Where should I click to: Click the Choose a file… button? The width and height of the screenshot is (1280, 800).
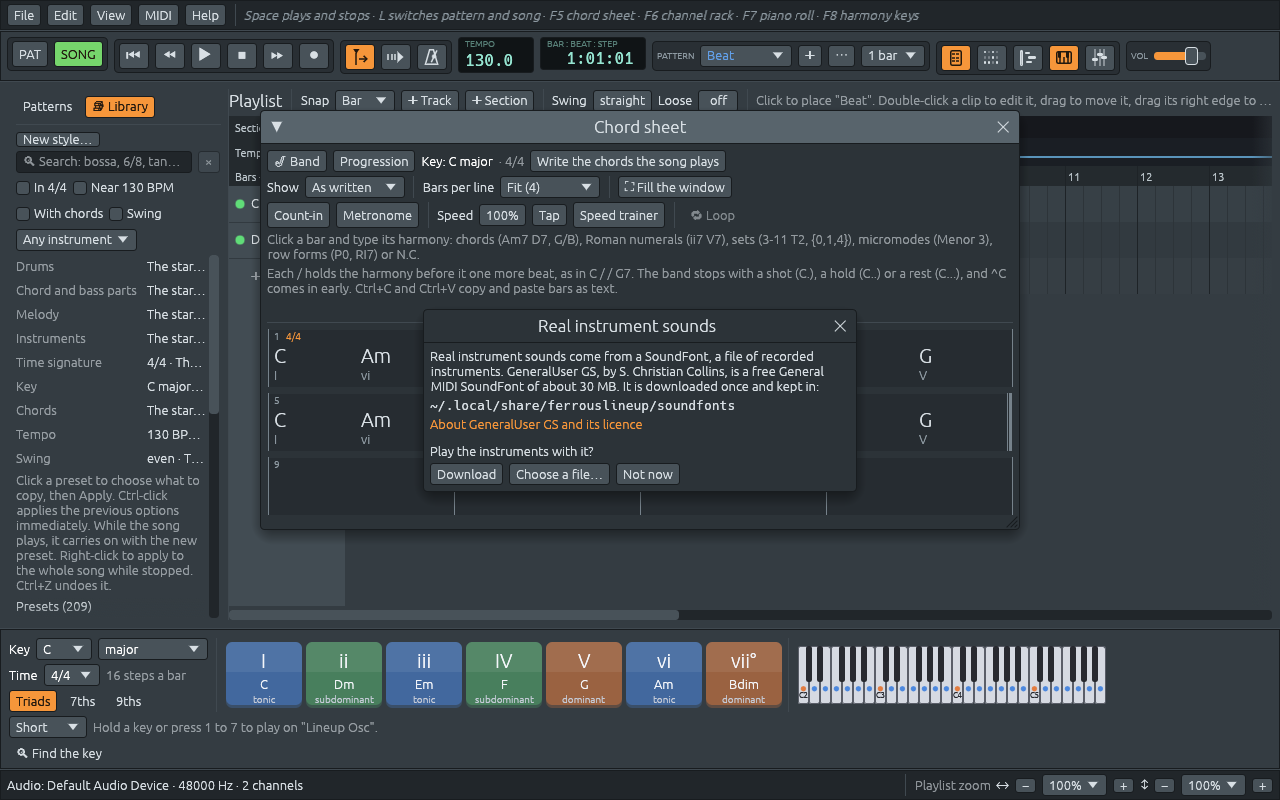(559, 475)
